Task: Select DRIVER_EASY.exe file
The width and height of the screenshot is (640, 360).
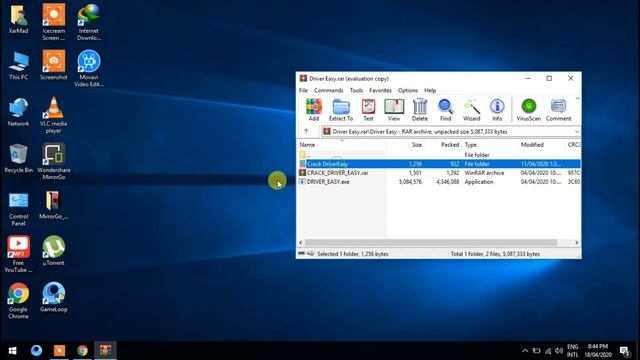Action: point(439,182)
